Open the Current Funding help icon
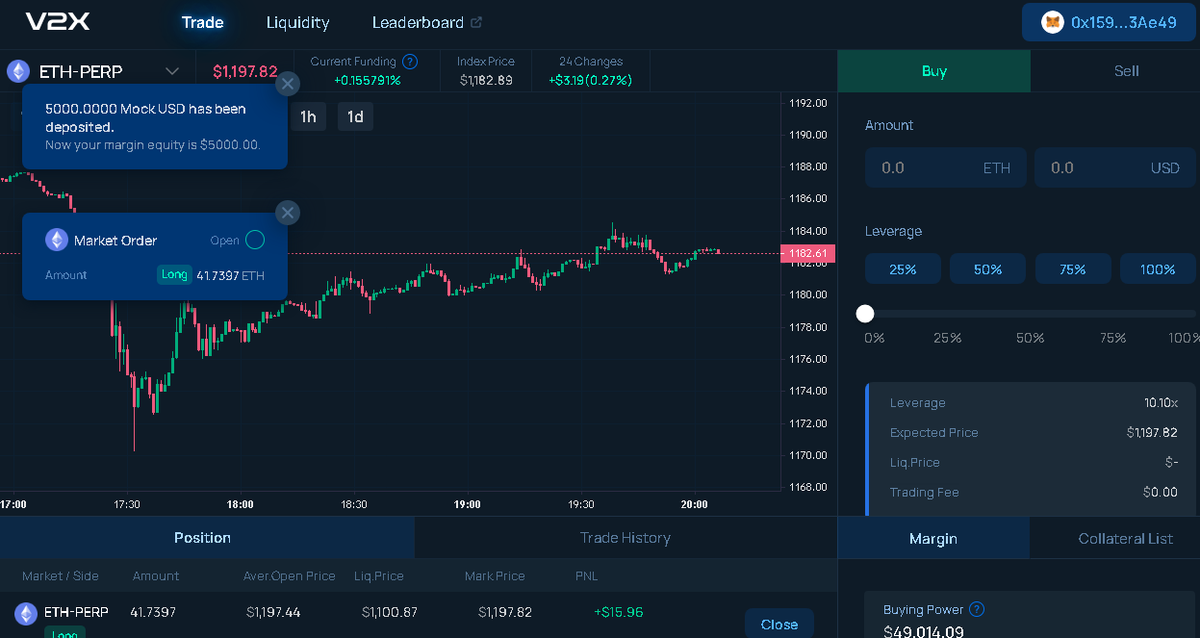Image resolution: width=1200 pixels, height=638 pixels. 409,61
